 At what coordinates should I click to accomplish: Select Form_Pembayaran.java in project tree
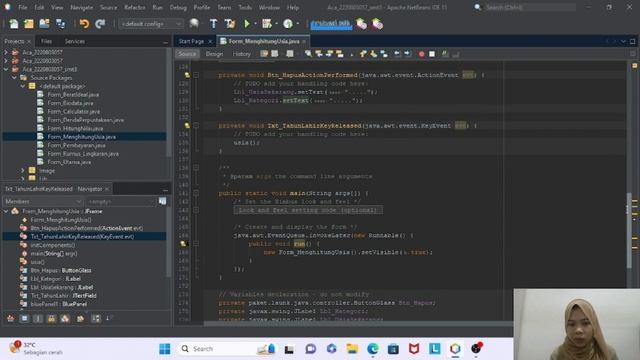pos(76,145)
